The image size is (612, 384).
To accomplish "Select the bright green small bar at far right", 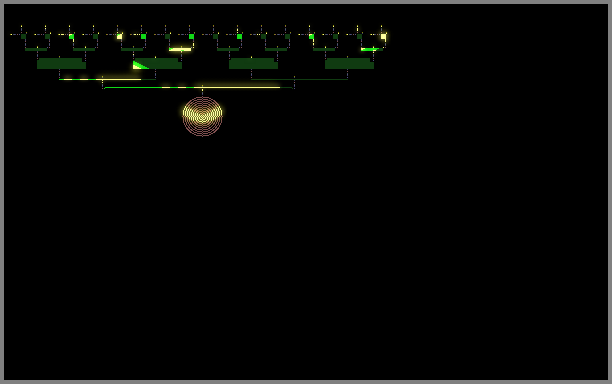I will [371, 50].
